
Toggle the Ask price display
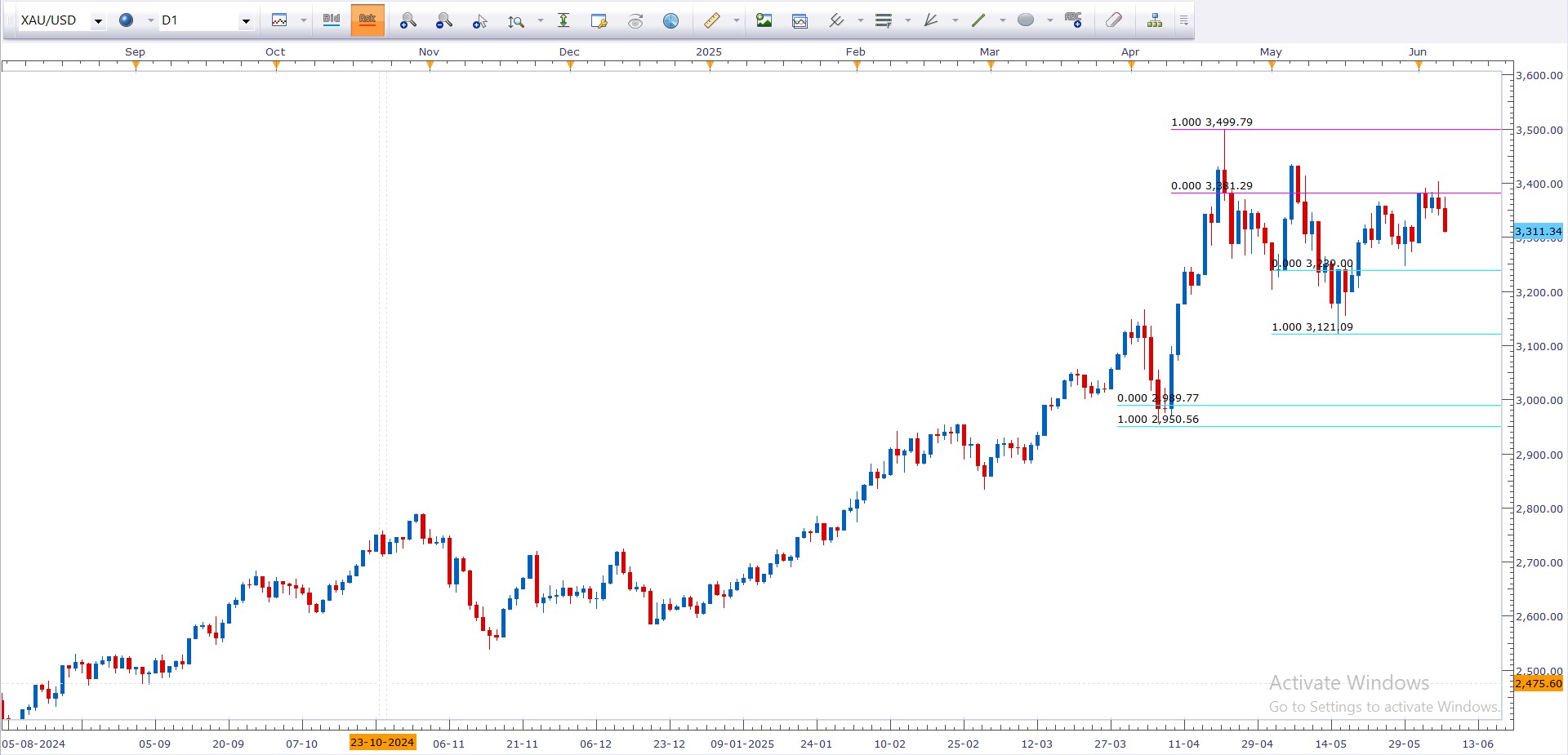tap(367, 20)
